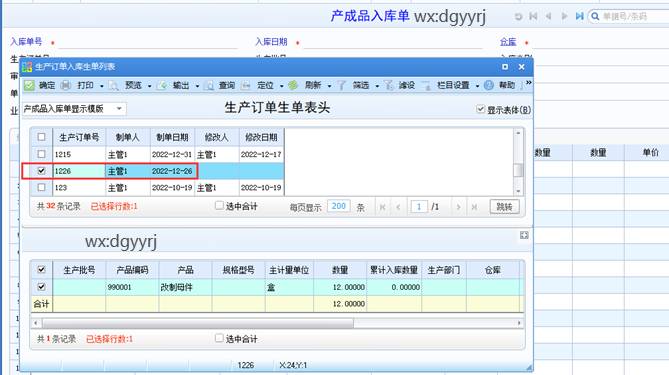Open 产成品入库单显示模版 template dropdown
Image resolution: width=669 pixels, height=375 pixels.
click(x=119, y=109)
